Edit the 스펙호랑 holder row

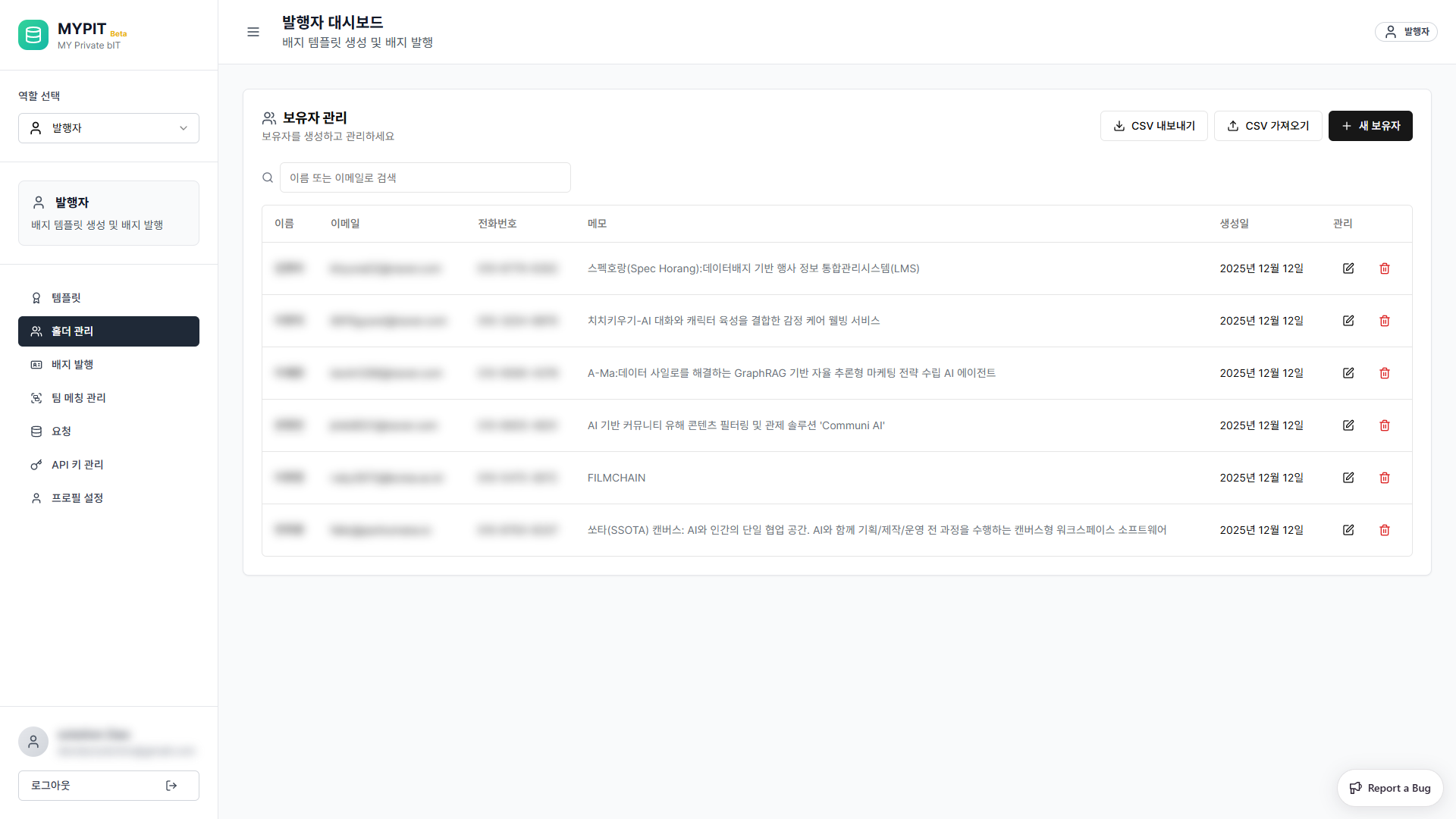coord(1348,268)
